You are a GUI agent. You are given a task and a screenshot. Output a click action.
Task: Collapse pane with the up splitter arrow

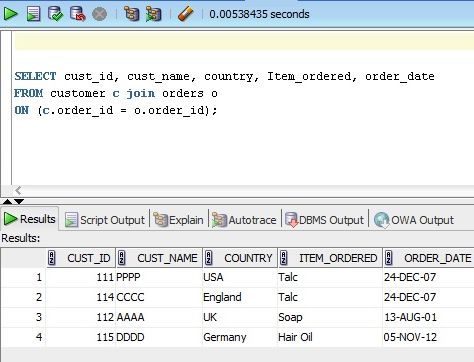tap(8, 202)
